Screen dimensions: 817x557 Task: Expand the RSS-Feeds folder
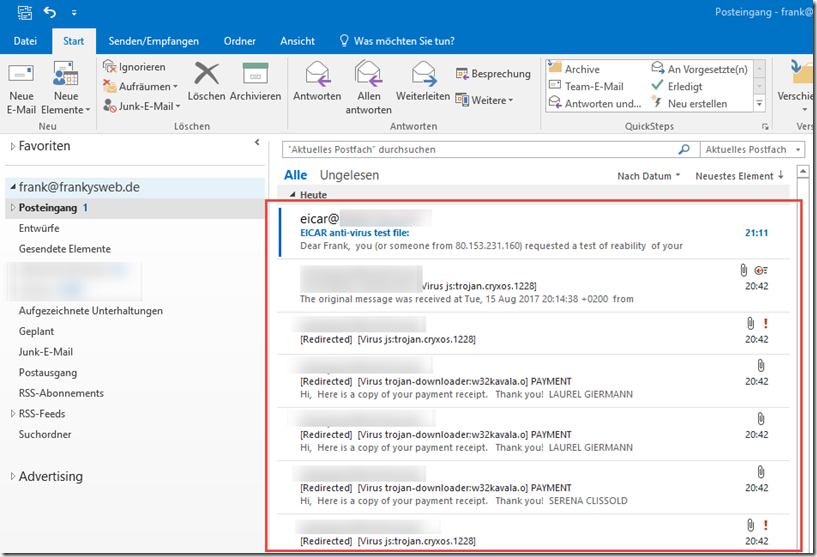click(13, 414)
